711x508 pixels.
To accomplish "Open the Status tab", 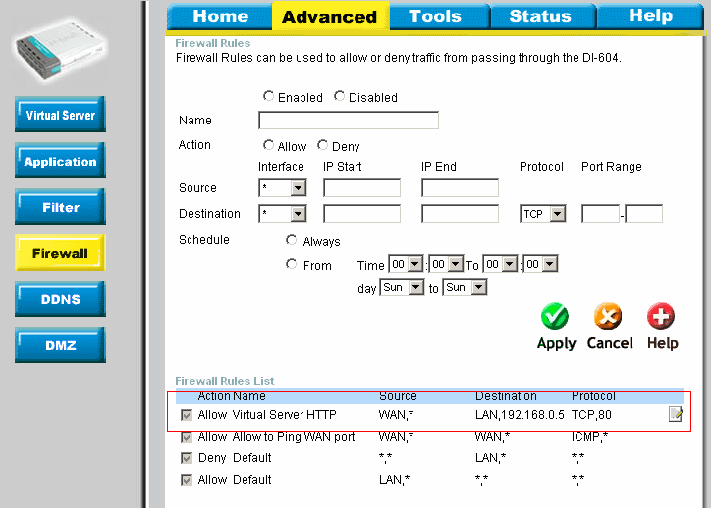I will (x=541, y=16).
